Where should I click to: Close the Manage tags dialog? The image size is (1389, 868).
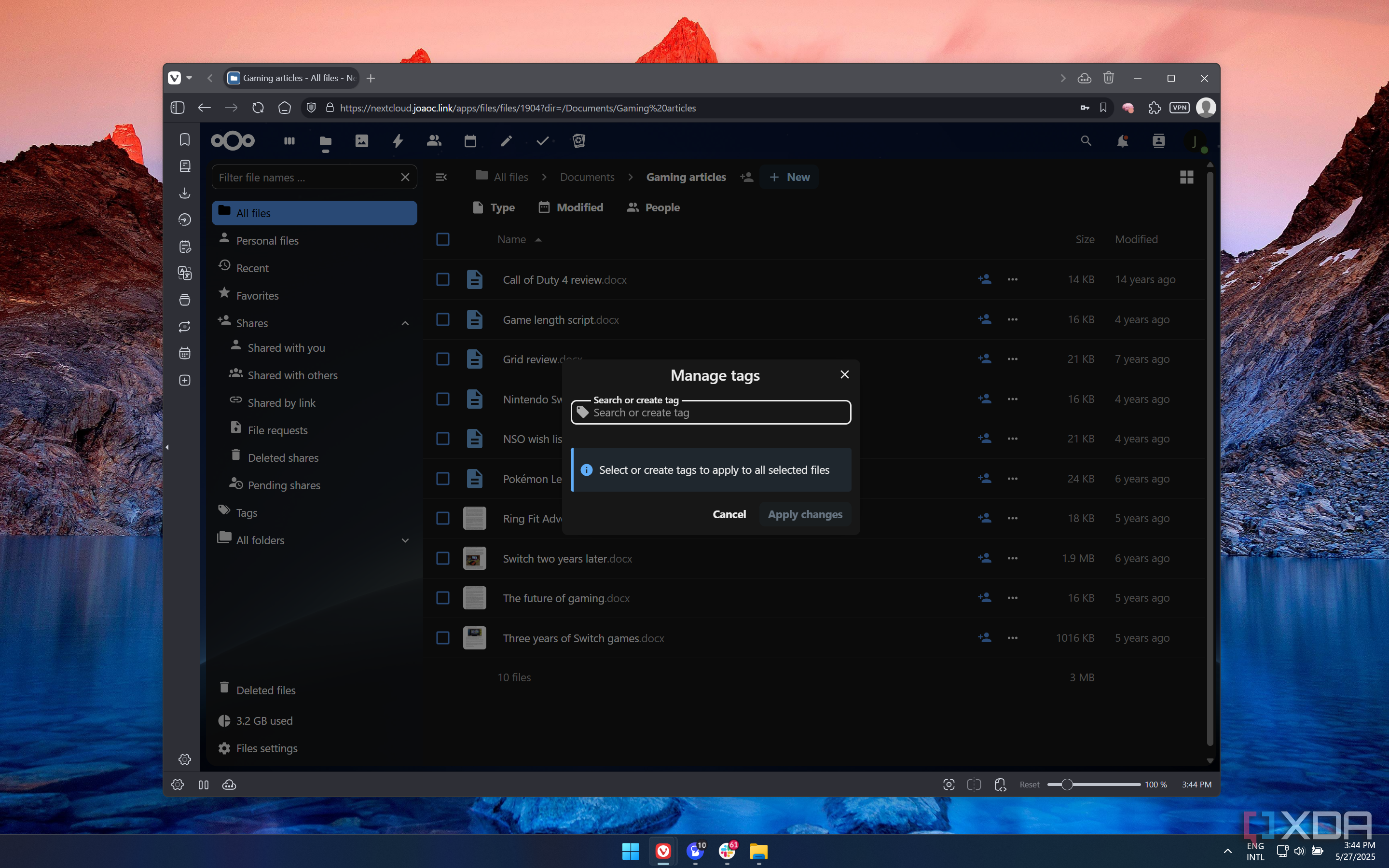(x=844, y=375)
